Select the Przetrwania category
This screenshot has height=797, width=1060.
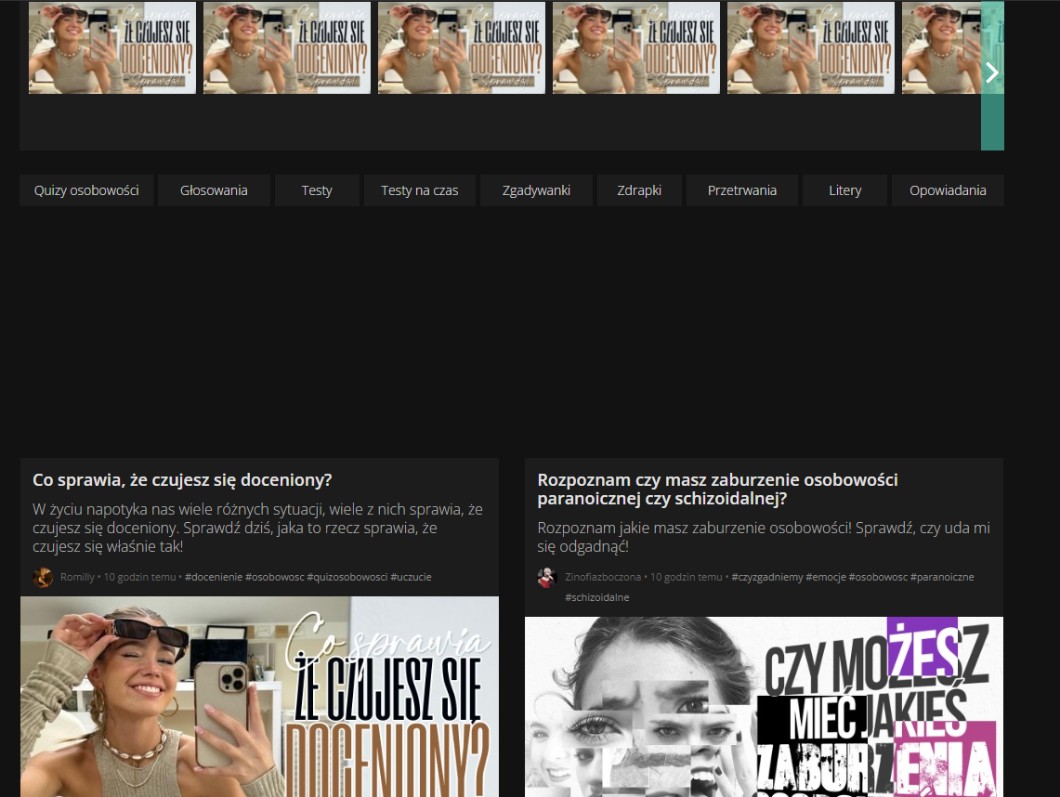point(742,190)
